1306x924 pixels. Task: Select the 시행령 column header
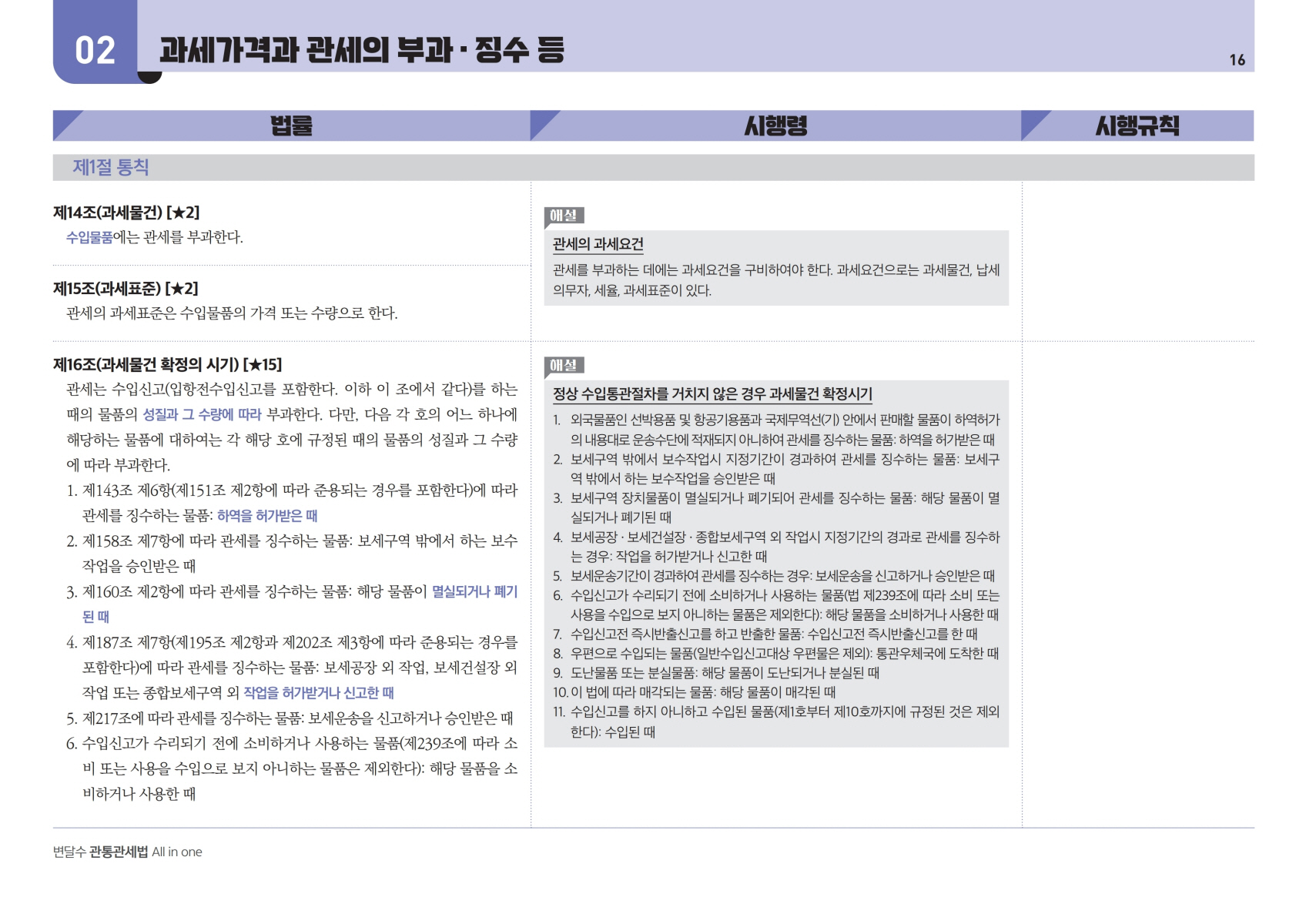775,126
